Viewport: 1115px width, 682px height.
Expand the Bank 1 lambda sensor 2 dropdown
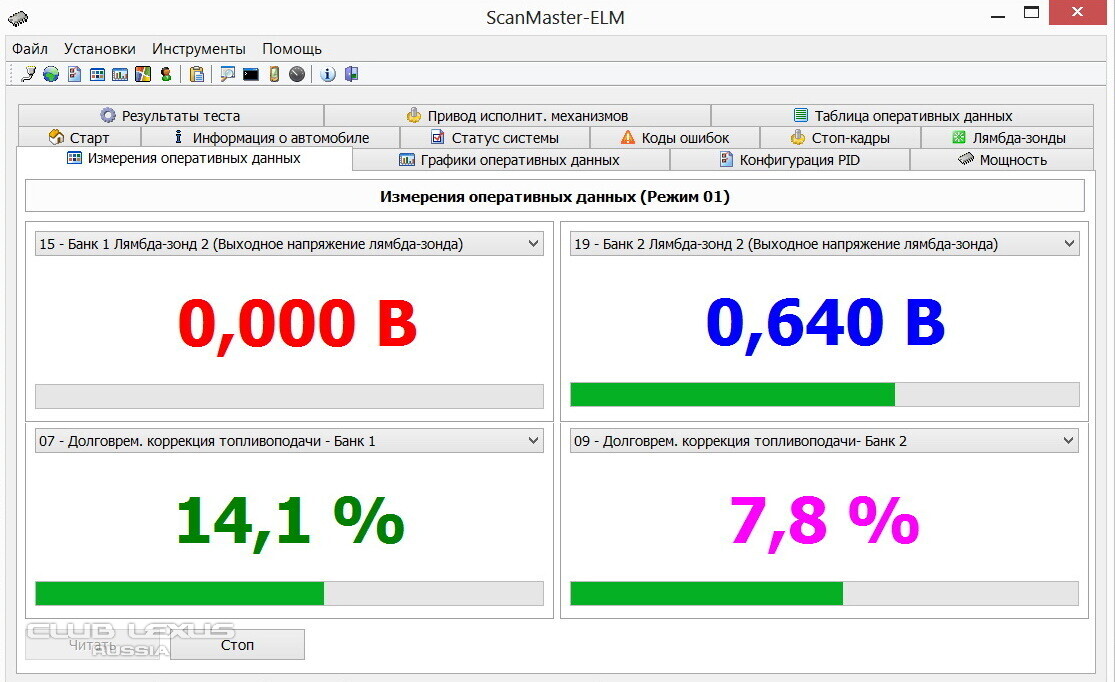tap(533, 244)
